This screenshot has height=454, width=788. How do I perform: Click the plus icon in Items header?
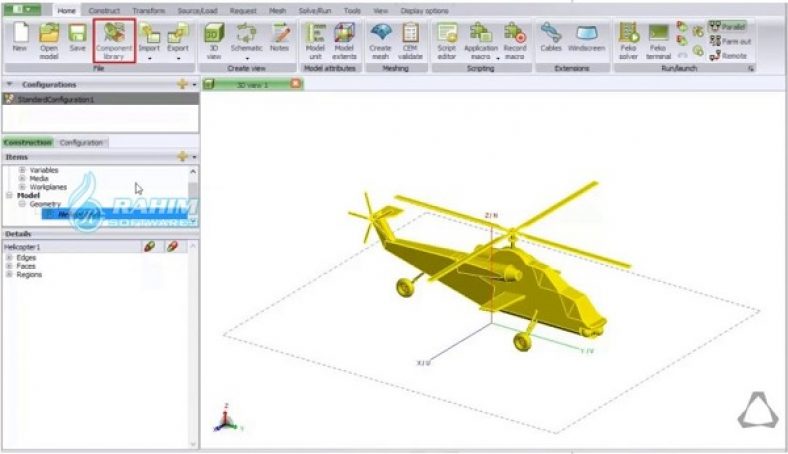[x=182, y=157]
